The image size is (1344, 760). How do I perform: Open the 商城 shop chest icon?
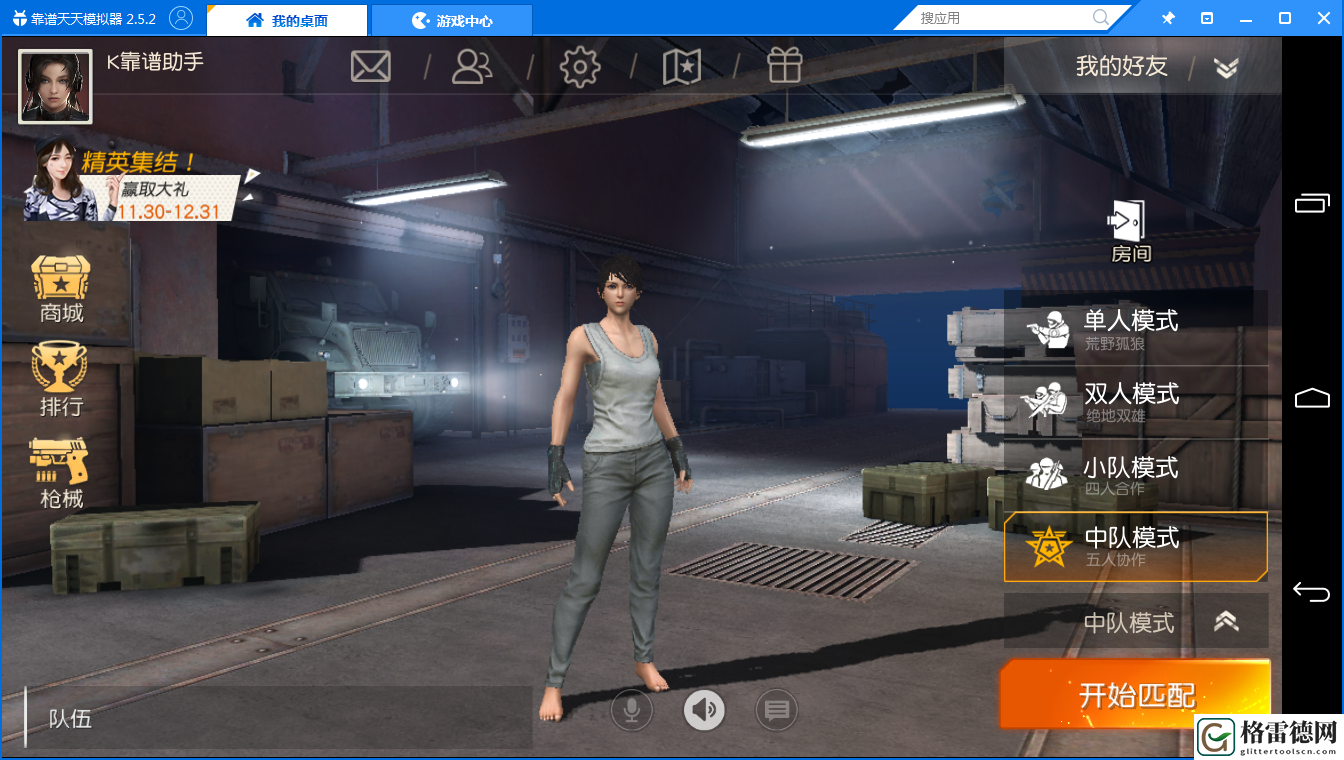[x=61, y=288]
